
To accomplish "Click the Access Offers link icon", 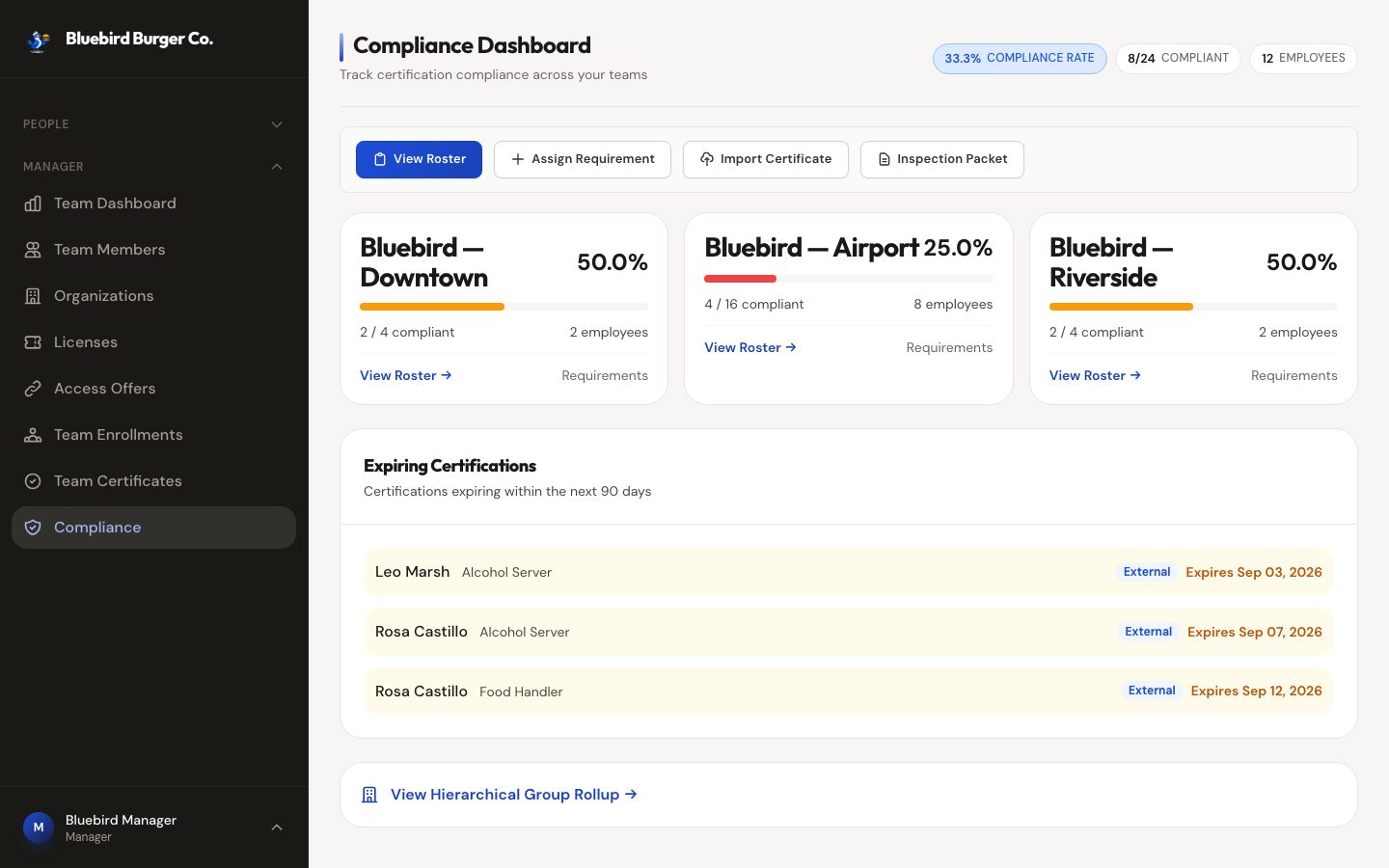I will [33, 389].
